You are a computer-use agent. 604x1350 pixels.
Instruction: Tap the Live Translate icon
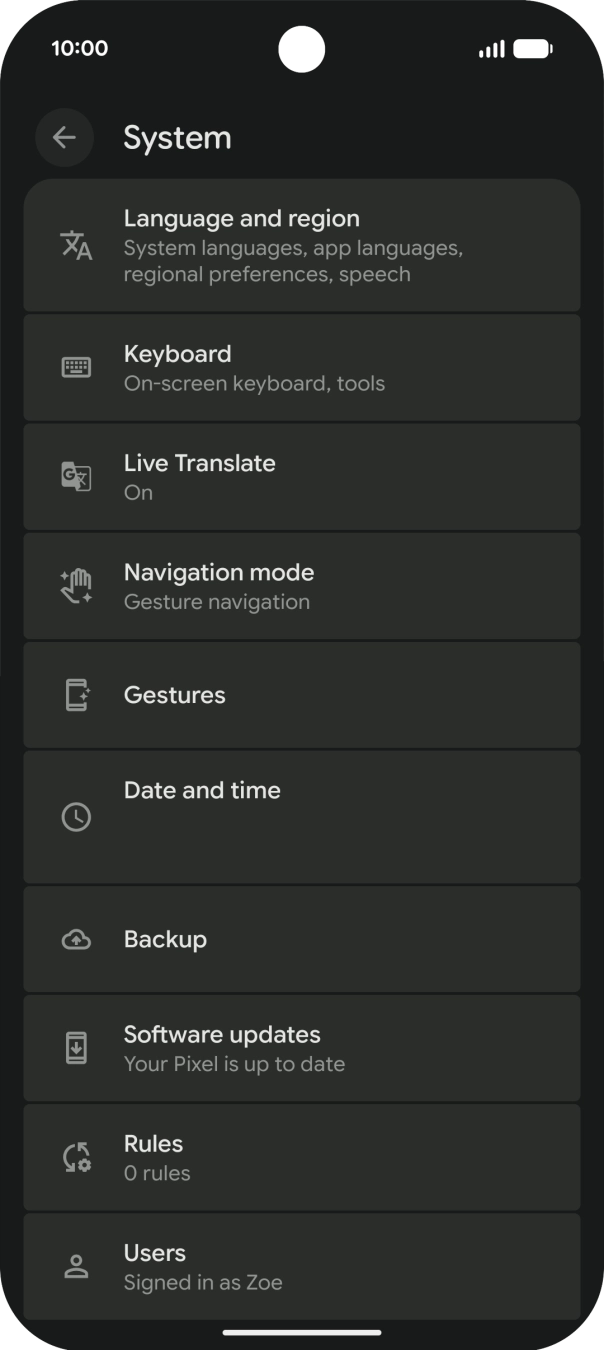pos(76,477)
